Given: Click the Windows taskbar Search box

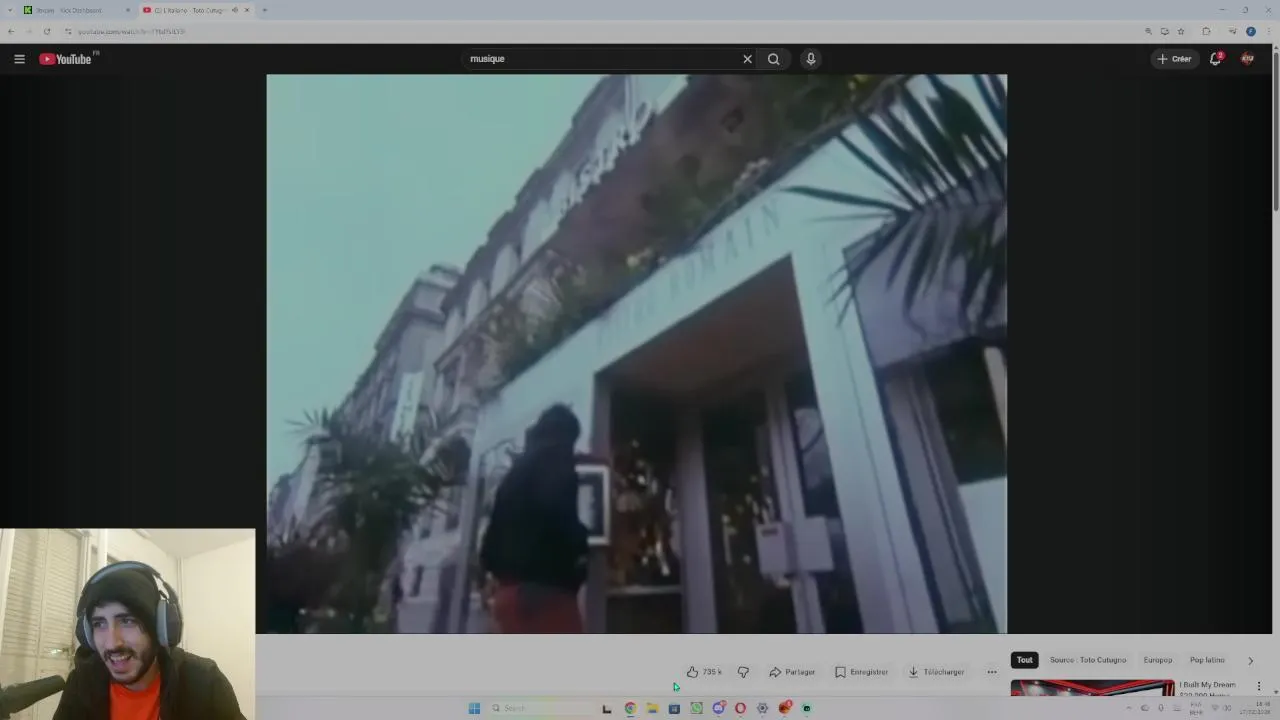Looking at the screenshot, I should 541,708.
